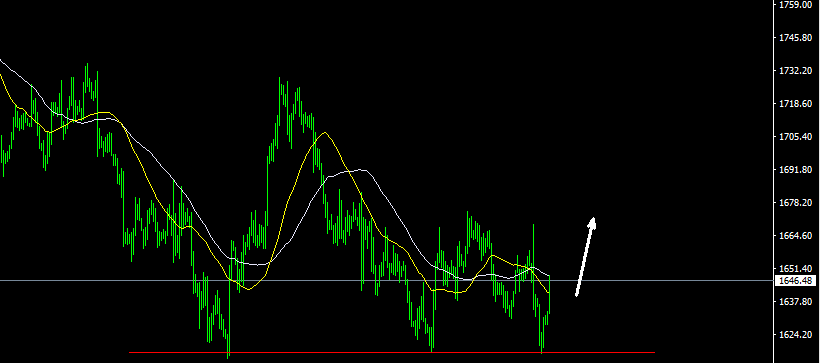Click the 1637.80 price scale label
821x363 pixels.
tap(795, 302)
